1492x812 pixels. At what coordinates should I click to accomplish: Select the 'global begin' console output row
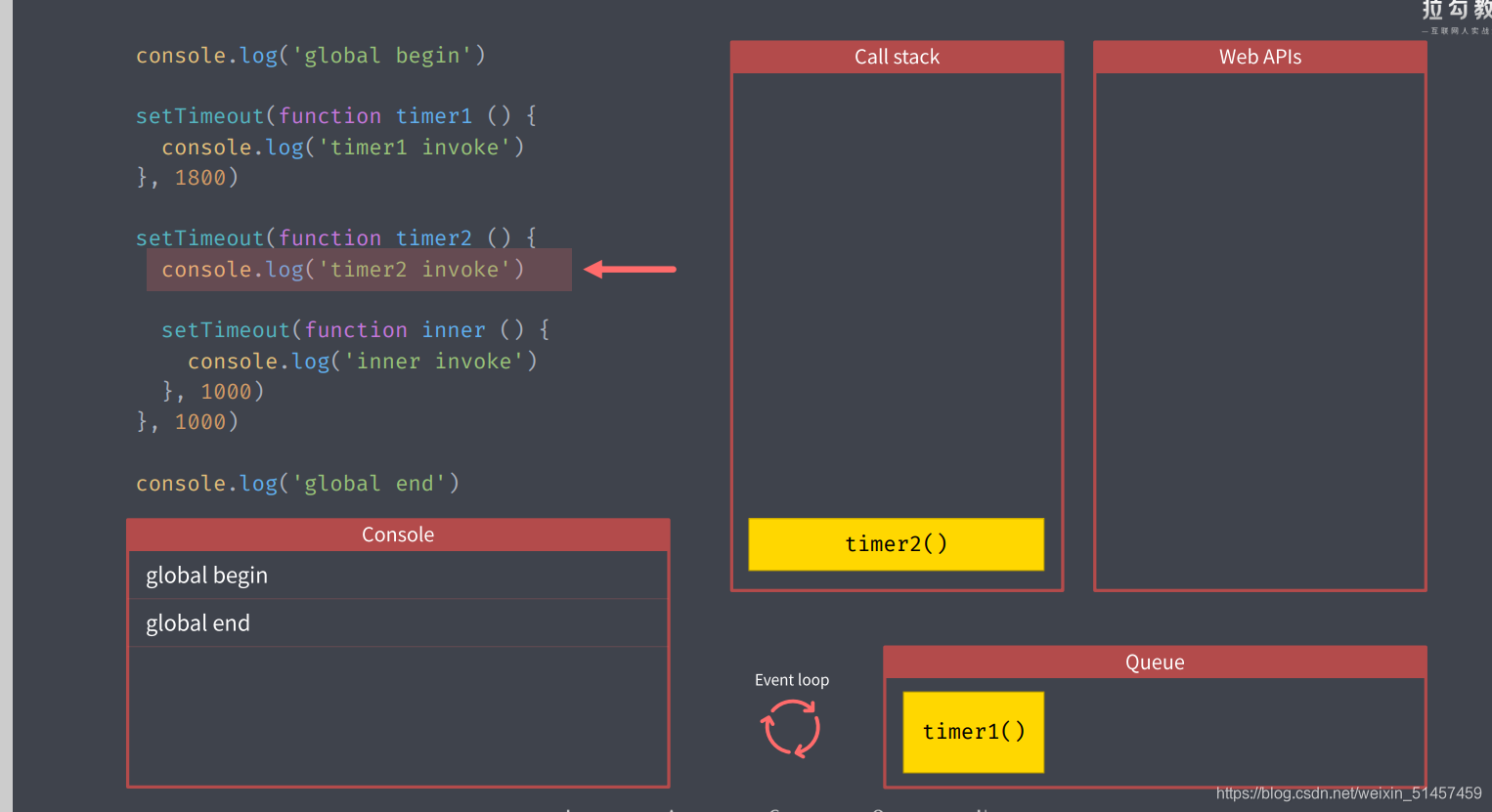click(x=398, y=576)
